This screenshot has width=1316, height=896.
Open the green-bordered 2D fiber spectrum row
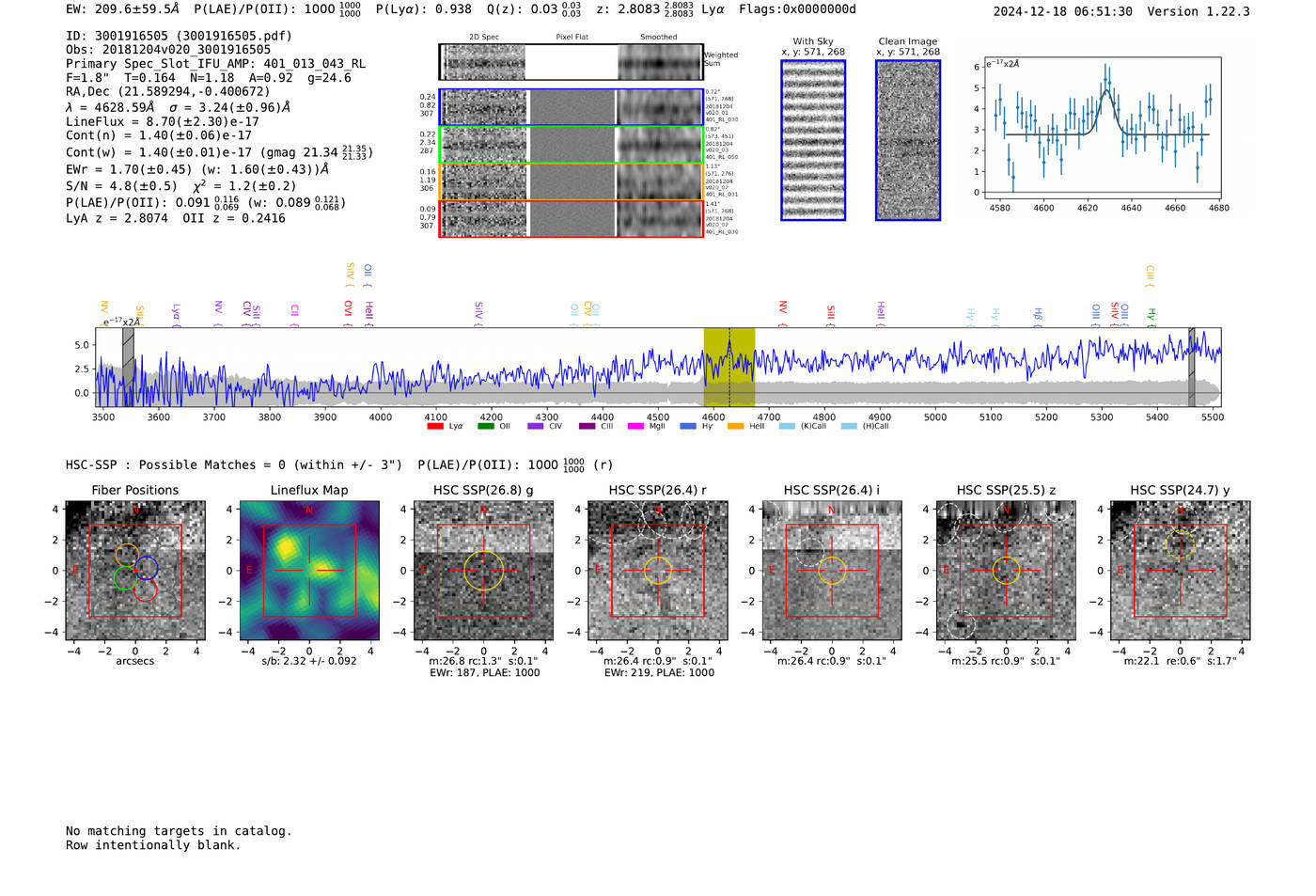pyautogui.click(x=571, y=145)
